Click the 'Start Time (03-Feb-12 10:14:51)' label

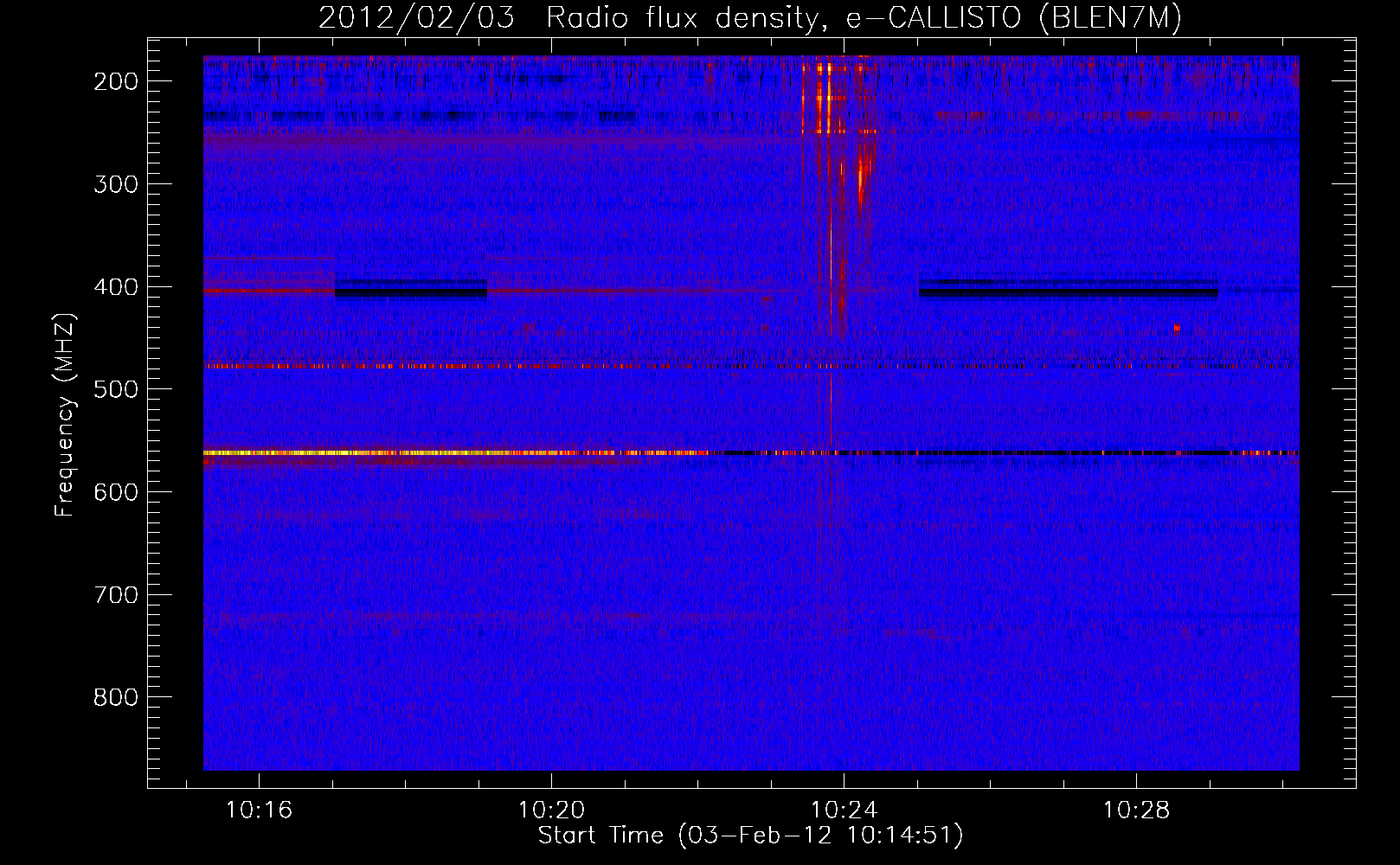[x=750, y=836]
